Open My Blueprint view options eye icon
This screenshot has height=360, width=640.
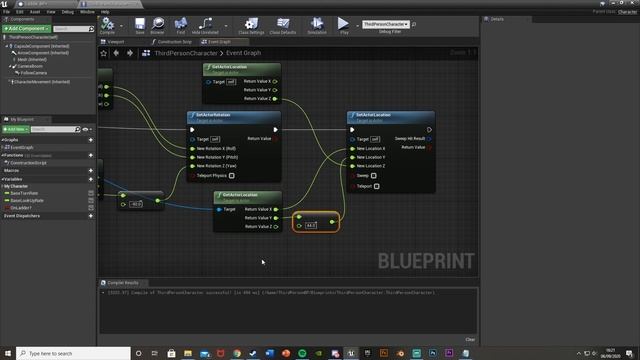tap(86, 129)
